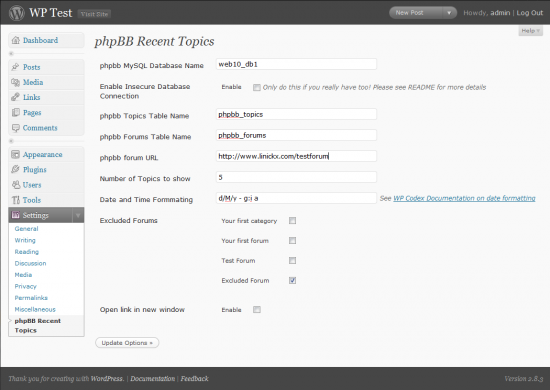Click the Update Options button
Viewport: 550px width, 390px height.
coord(127,343)
